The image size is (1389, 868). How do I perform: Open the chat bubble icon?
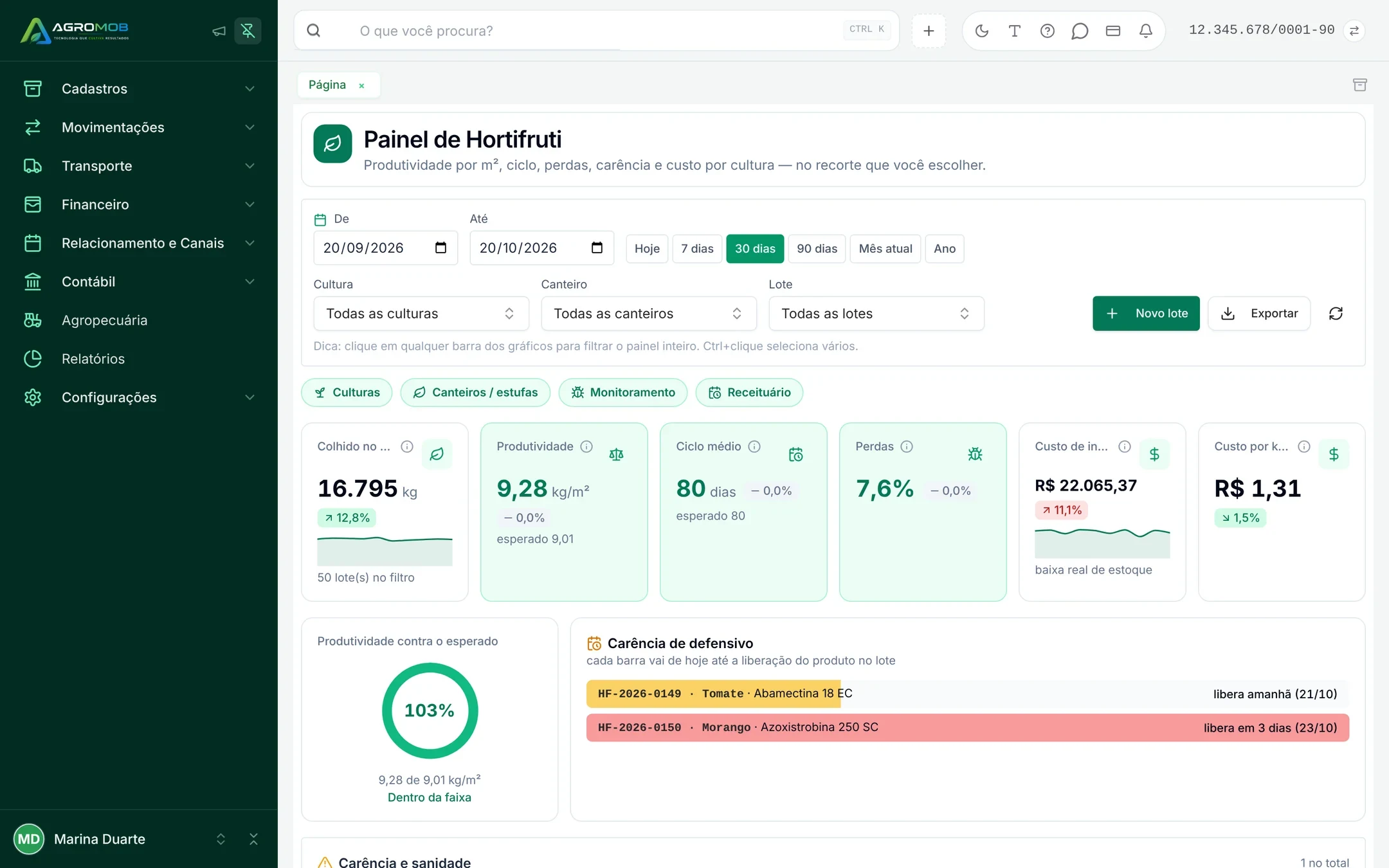1080,31
